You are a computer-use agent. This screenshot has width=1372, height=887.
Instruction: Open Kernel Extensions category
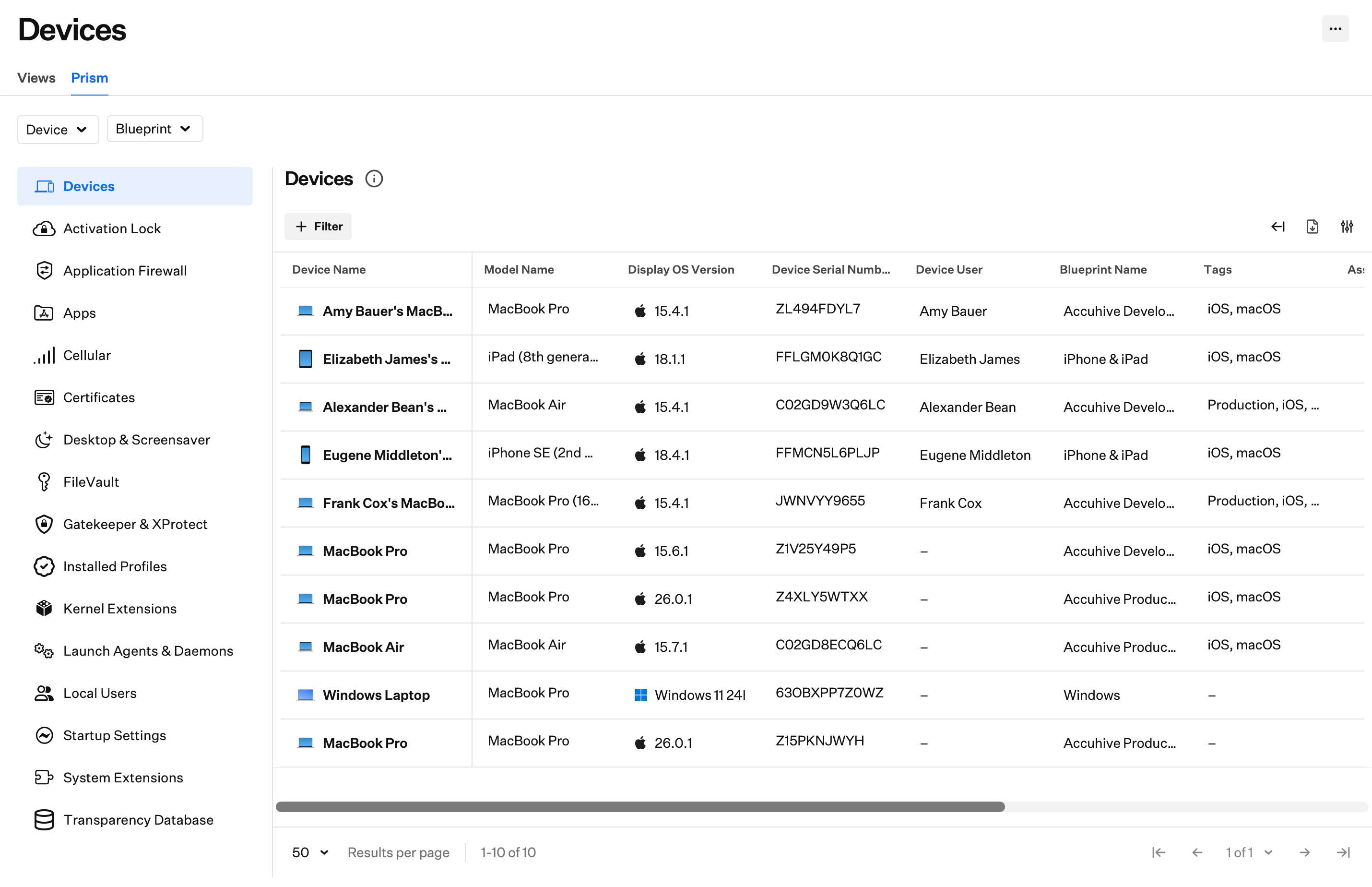[x=135, y=609]
